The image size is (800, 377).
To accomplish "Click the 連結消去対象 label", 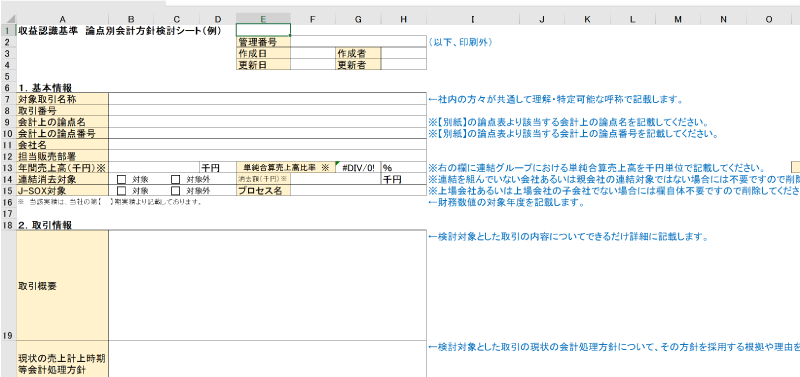I will [x=62, y=180].
